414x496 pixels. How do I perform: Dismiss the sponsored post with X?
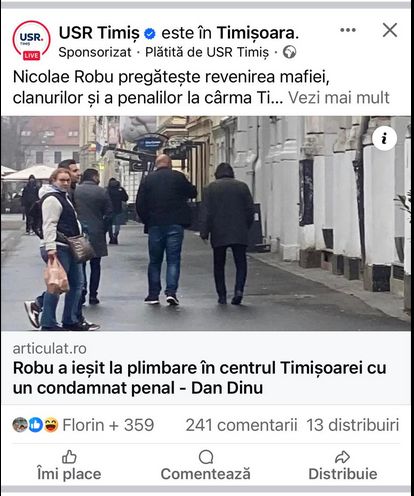point(390,30)
